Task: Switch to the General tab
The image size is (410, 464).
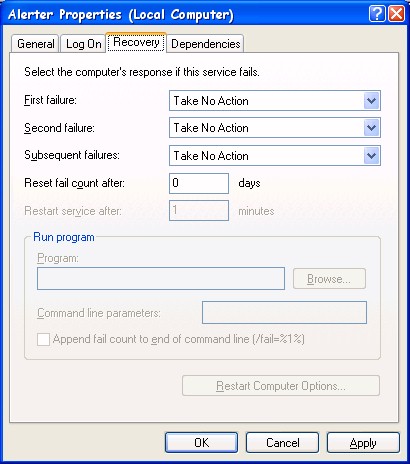Action: point(35,44)
